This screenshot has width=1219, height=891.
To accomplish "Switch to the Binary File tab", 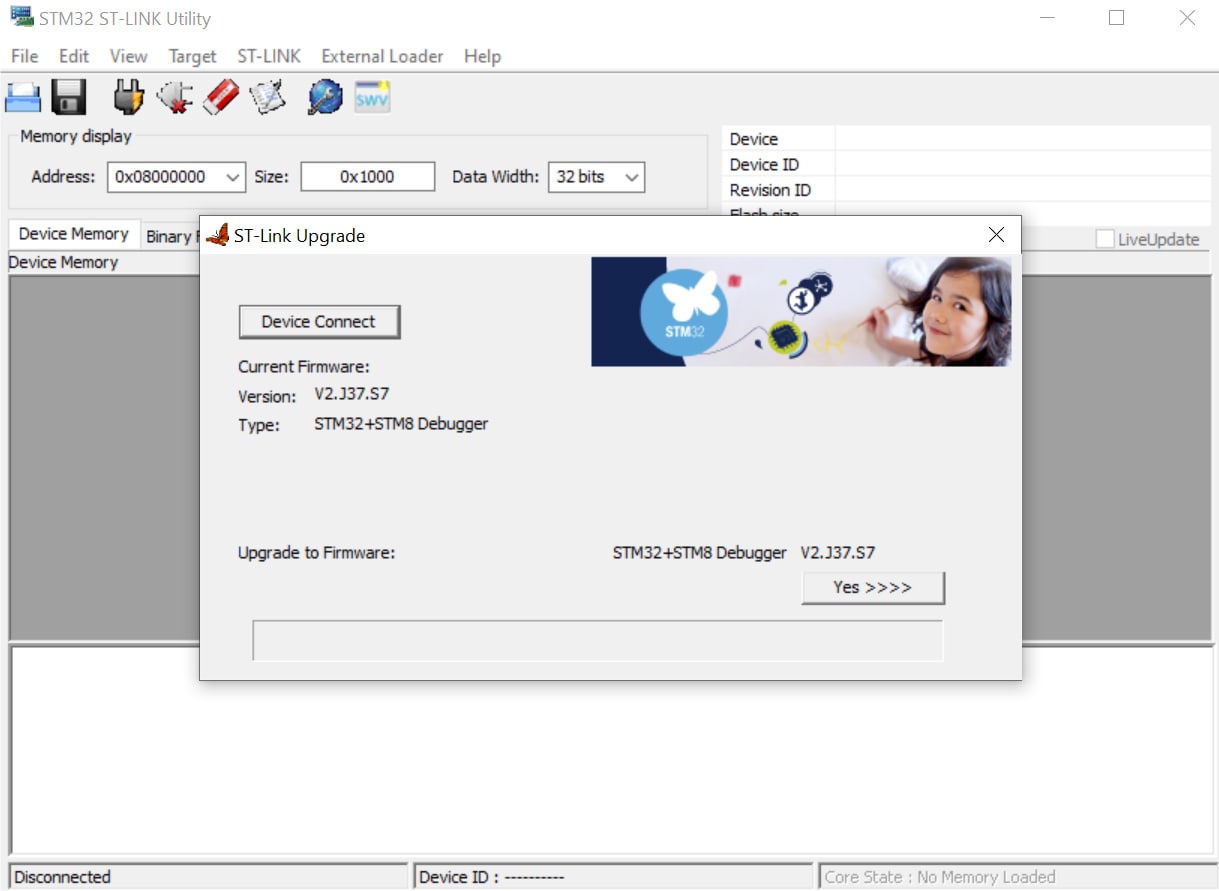I will click(170, 237).
